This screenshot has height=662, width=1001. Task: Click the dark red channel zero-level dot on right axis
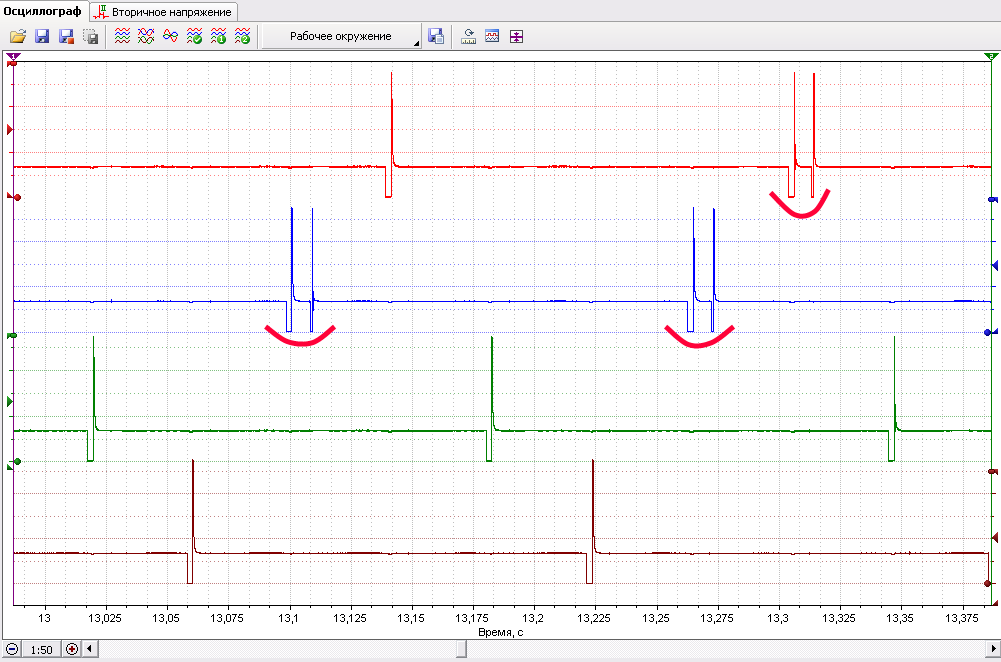coord(990,583)
